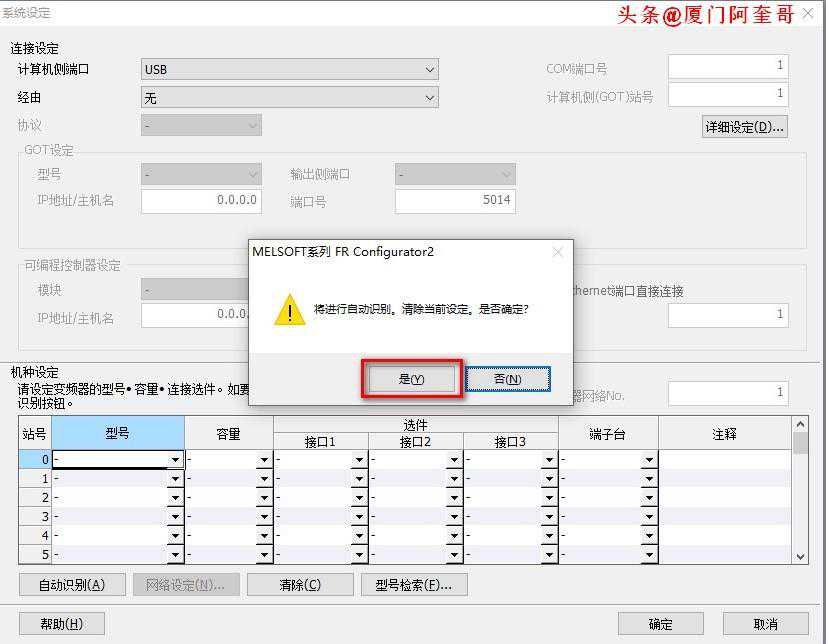Expand the 经由 dropdown list
Image resolution: width=829 pixels, height=644 pixels.
click(430, 98)
